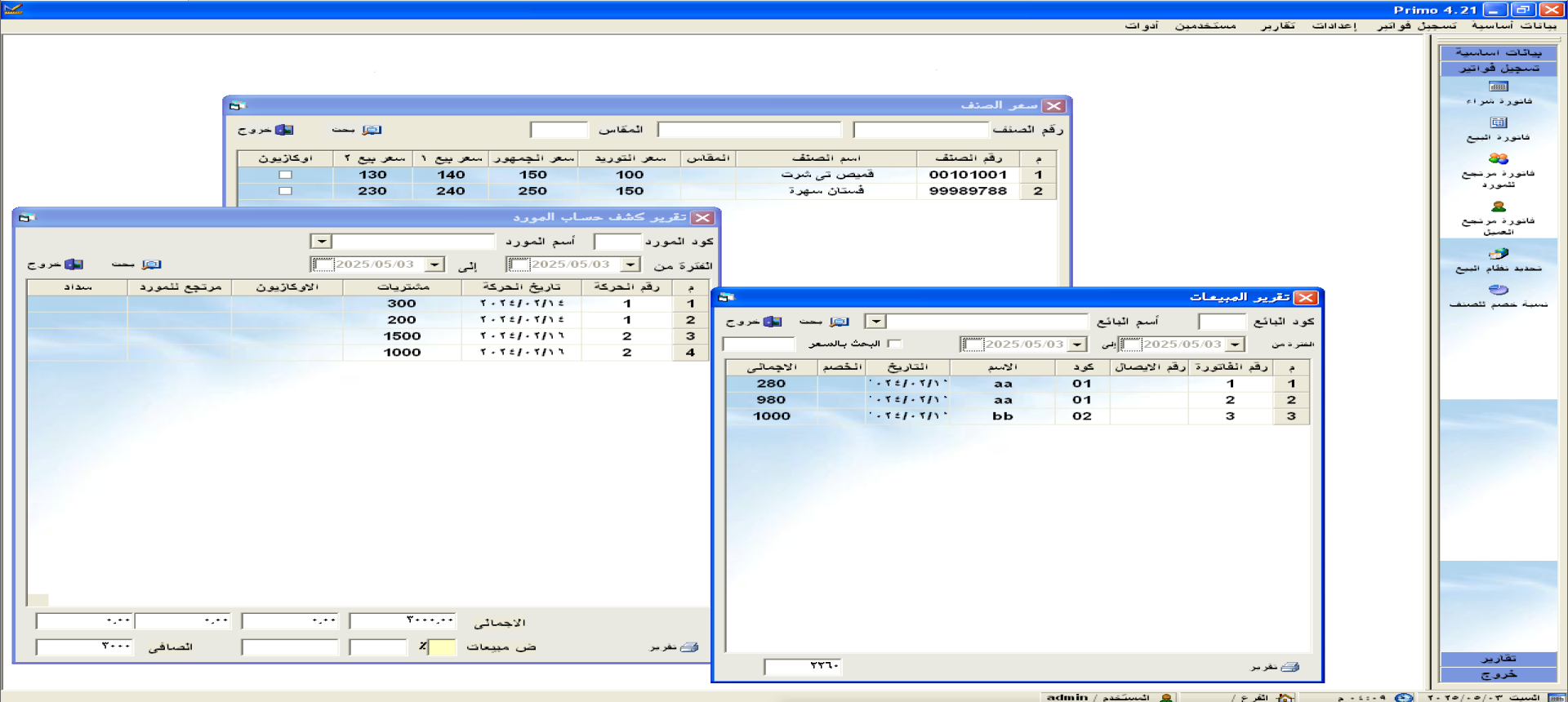Open the supplier return invoice icon in sidebar

pyautogui.click(x=1498, y=158)
